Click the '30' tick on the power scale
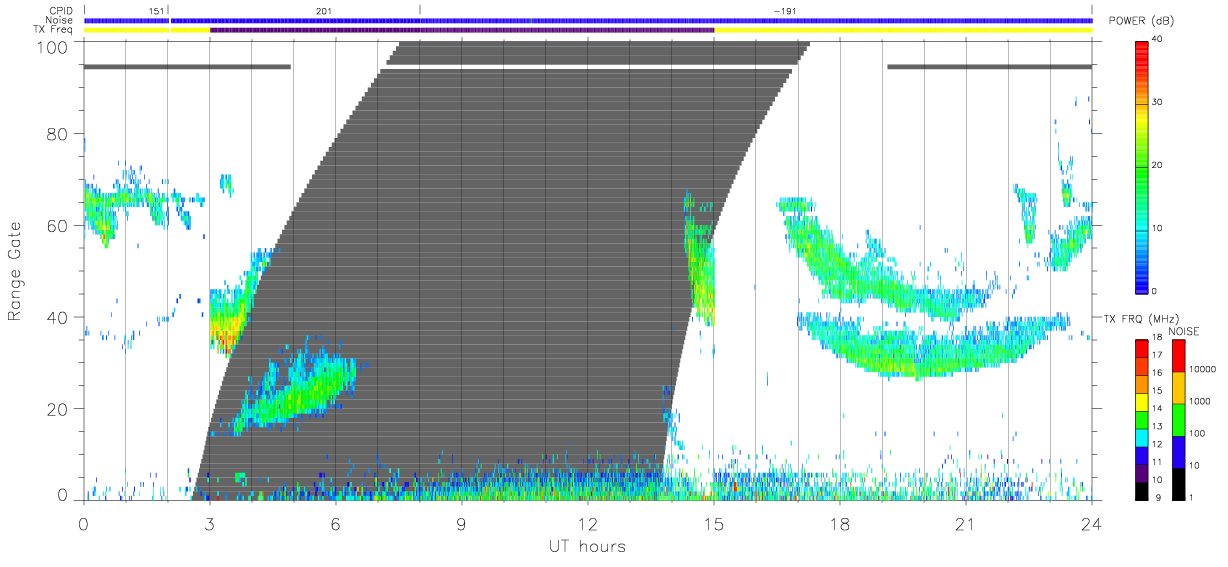 pos(1158,103)
